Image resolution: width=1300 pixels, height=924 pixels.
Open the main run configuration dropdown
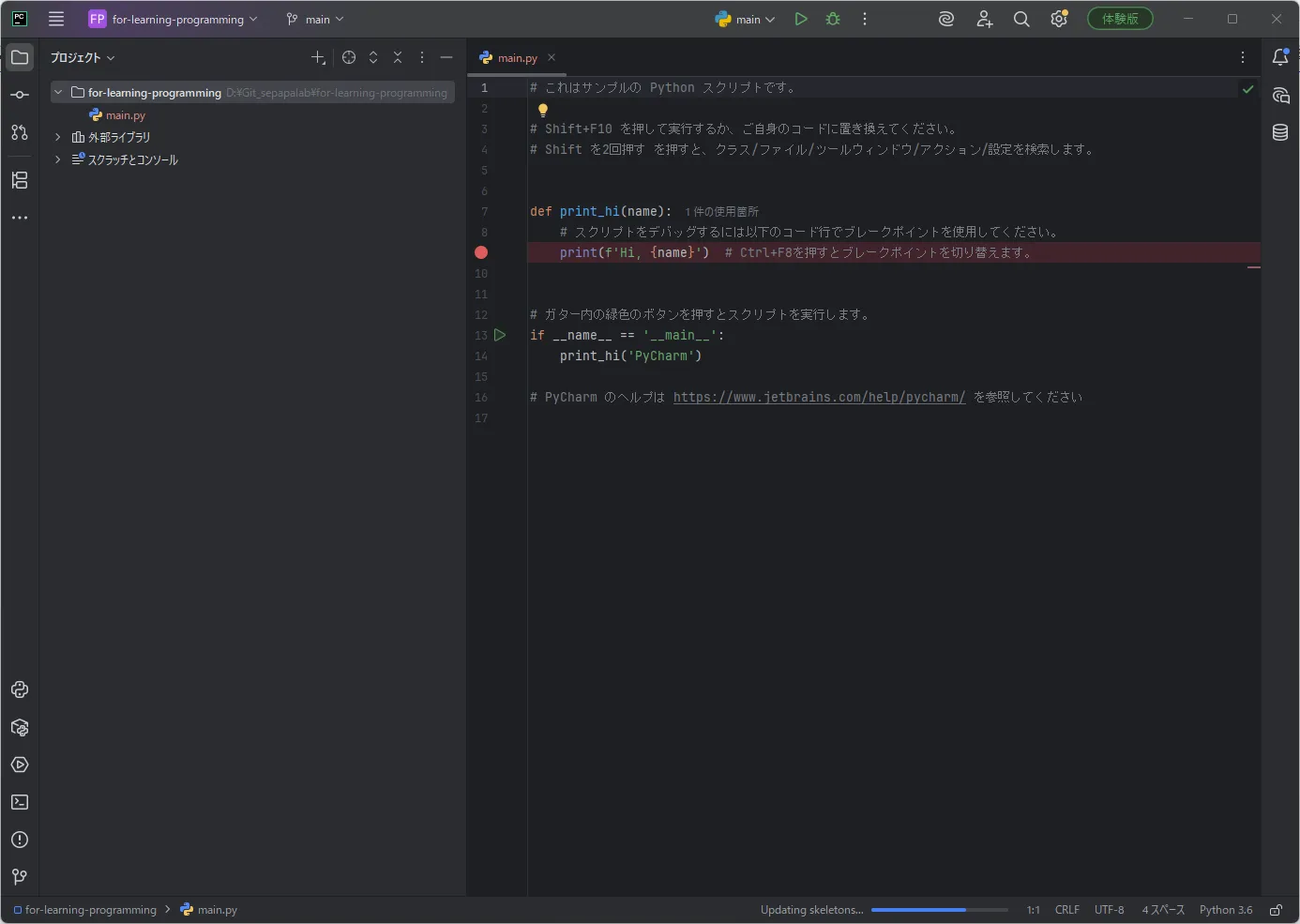click(x=746, y=19)
